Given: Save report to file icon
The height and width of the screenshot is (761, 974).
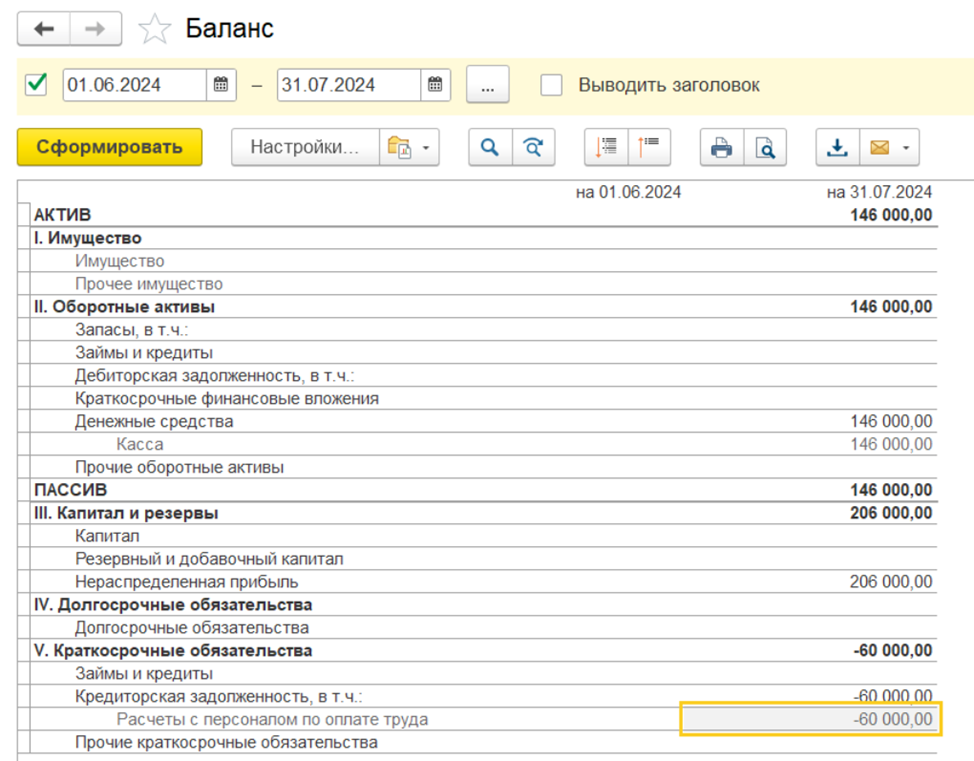Looking at the screenshot, I should pyautogui.click(x=838, y=148).
